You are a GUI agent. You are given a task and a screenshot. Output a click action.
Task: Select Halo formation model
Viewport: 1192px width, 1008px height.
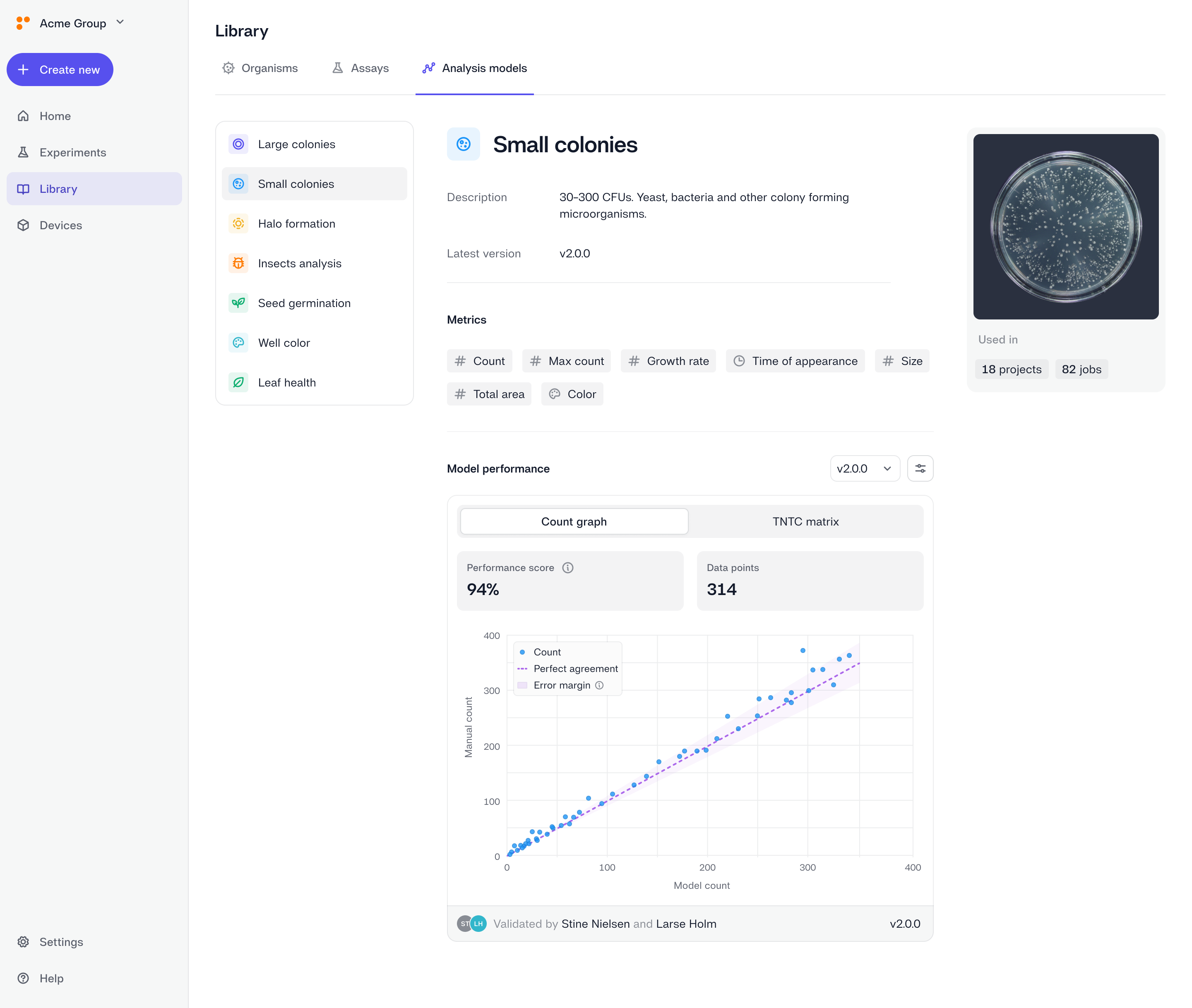[314, 223]
